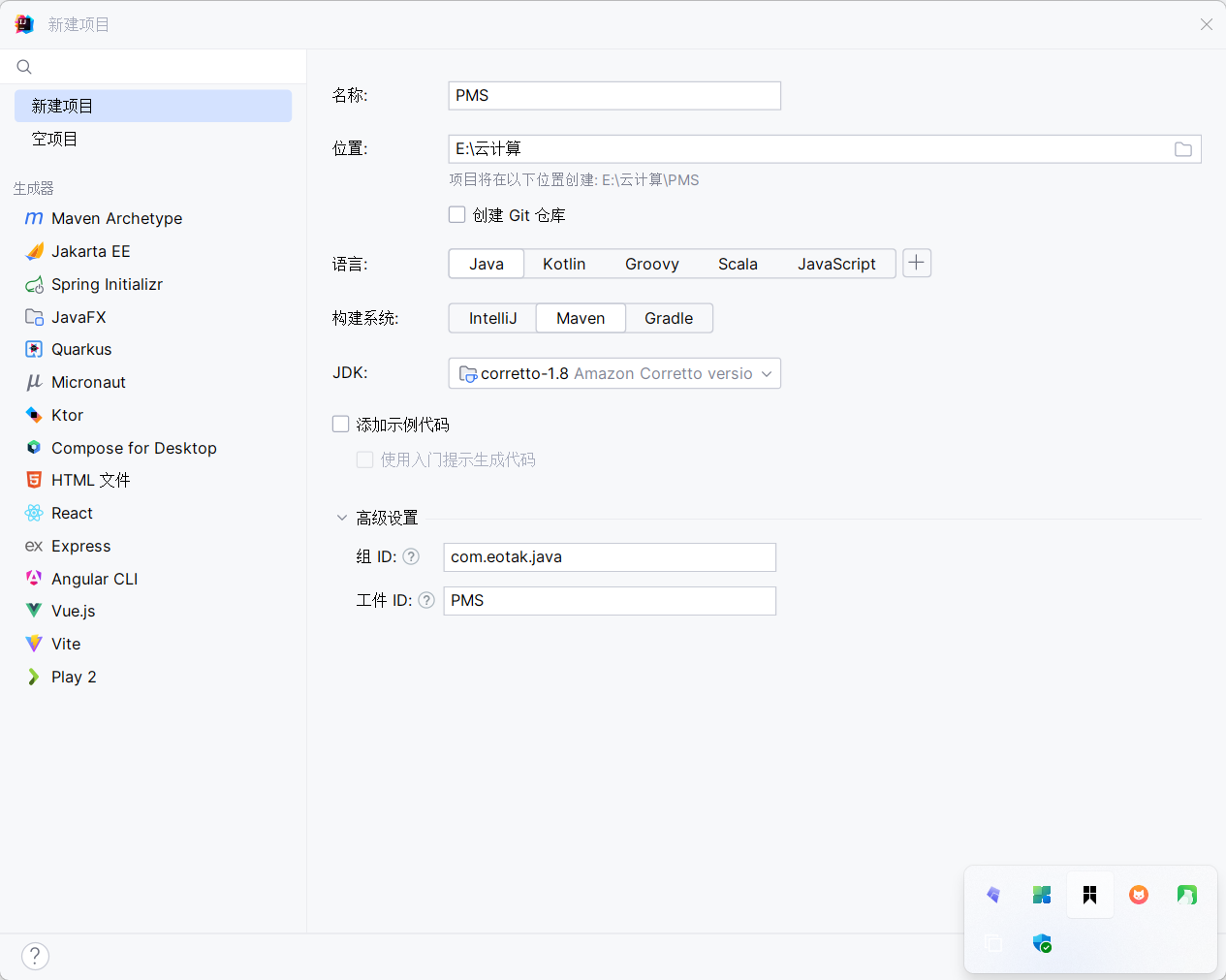
Task: Click the IntelliJ IDEA logo in title bar
Action: 24,24
